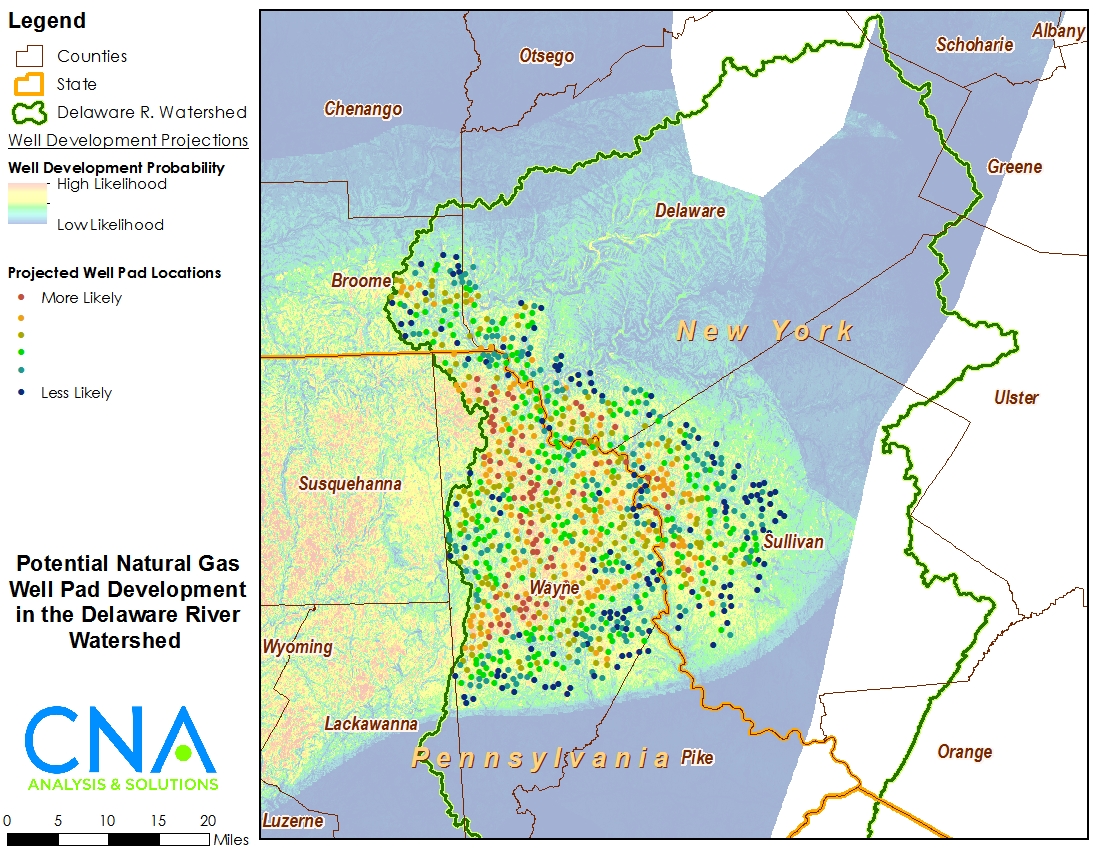Click the 'Delaware R. Watershed' legend label

pos(152,112)
